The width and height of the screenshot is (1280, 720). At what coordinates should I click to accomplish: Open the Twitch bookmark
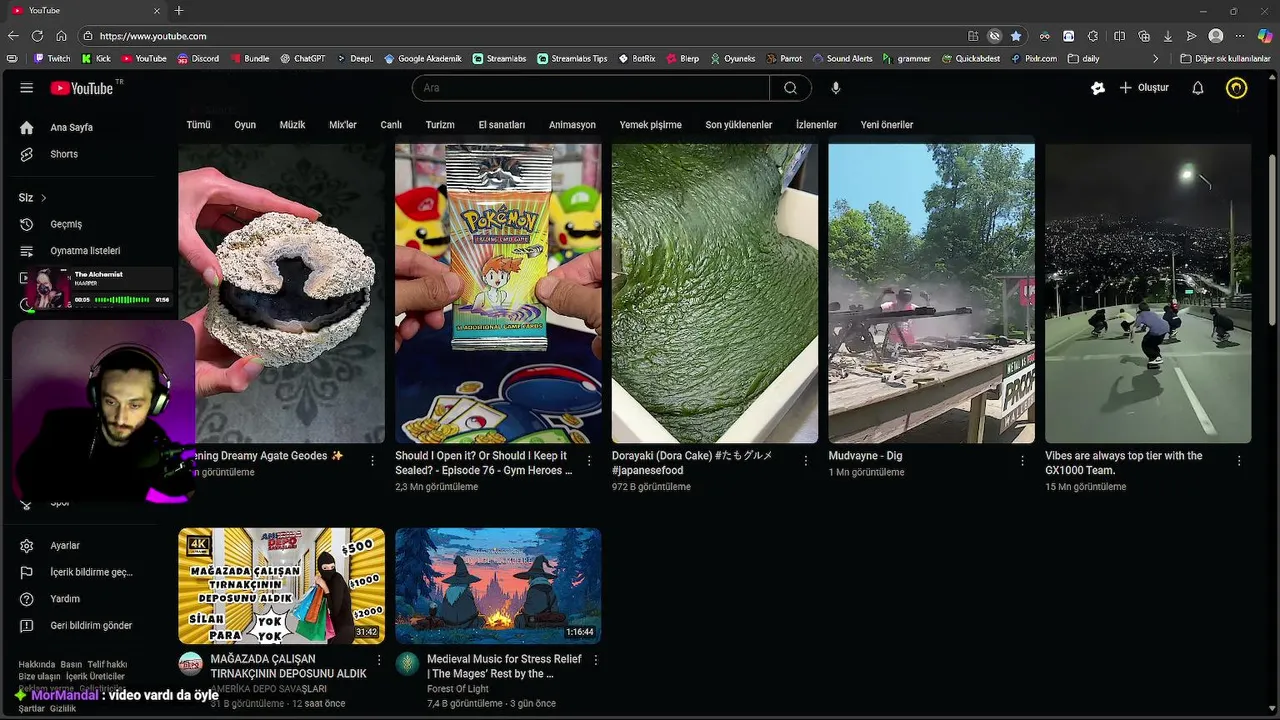click(x=52, y=59)
